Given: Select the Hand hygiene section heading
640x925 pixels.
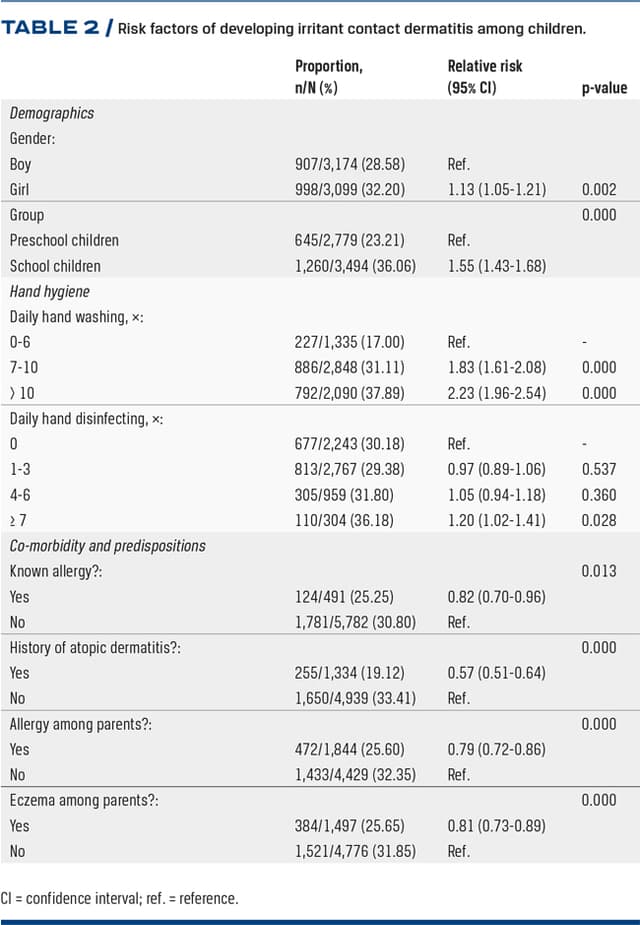Looking at the screenshot, I should coord(50,291).
